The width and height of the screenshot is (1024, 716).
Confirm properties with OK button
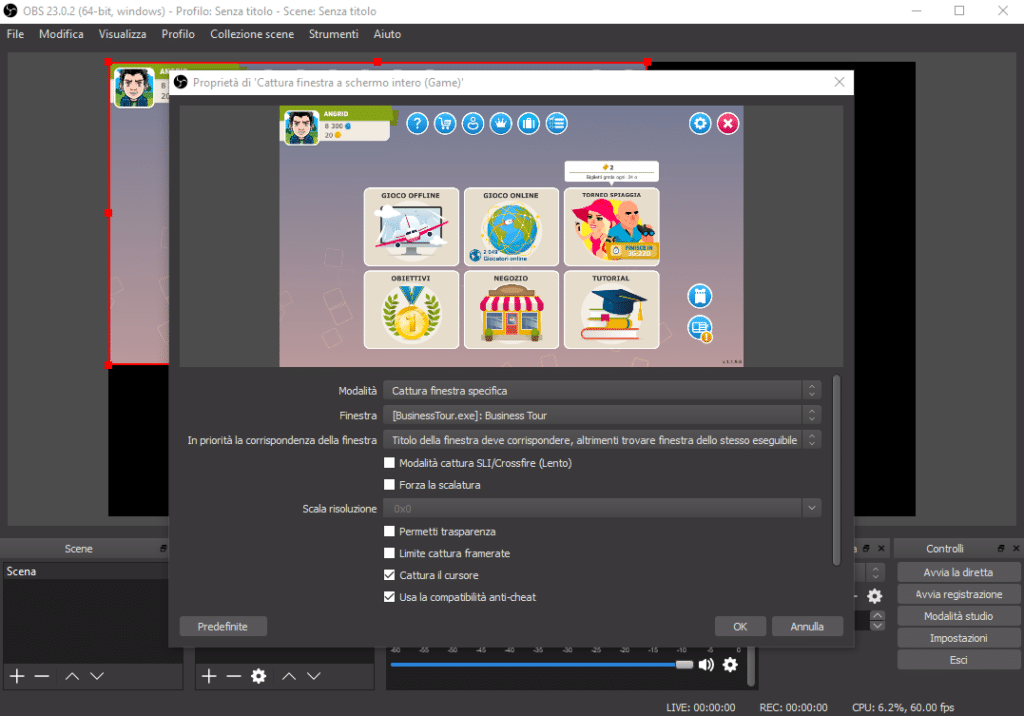point(740,626)
